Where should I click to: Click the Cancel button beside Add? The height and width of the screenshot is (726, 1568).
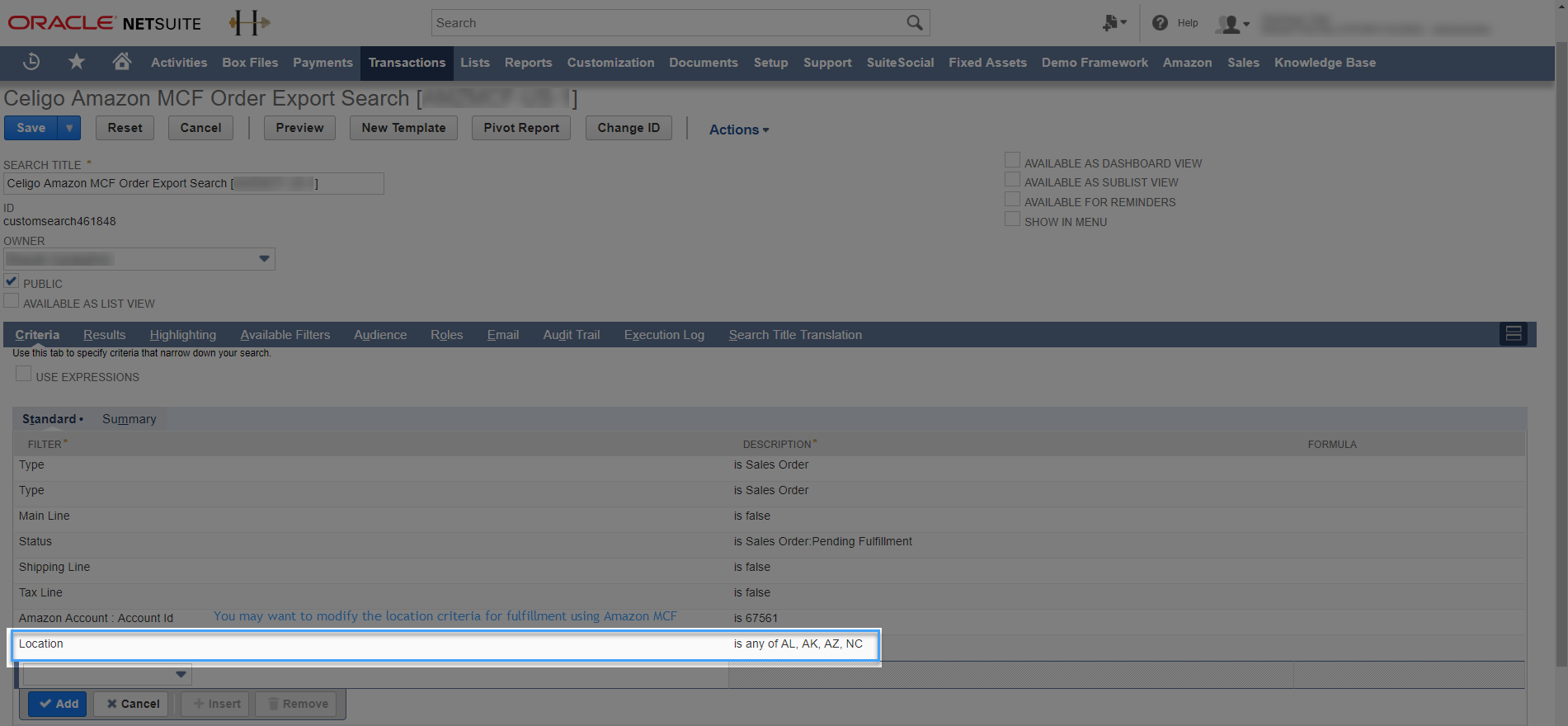coord(131,704)
